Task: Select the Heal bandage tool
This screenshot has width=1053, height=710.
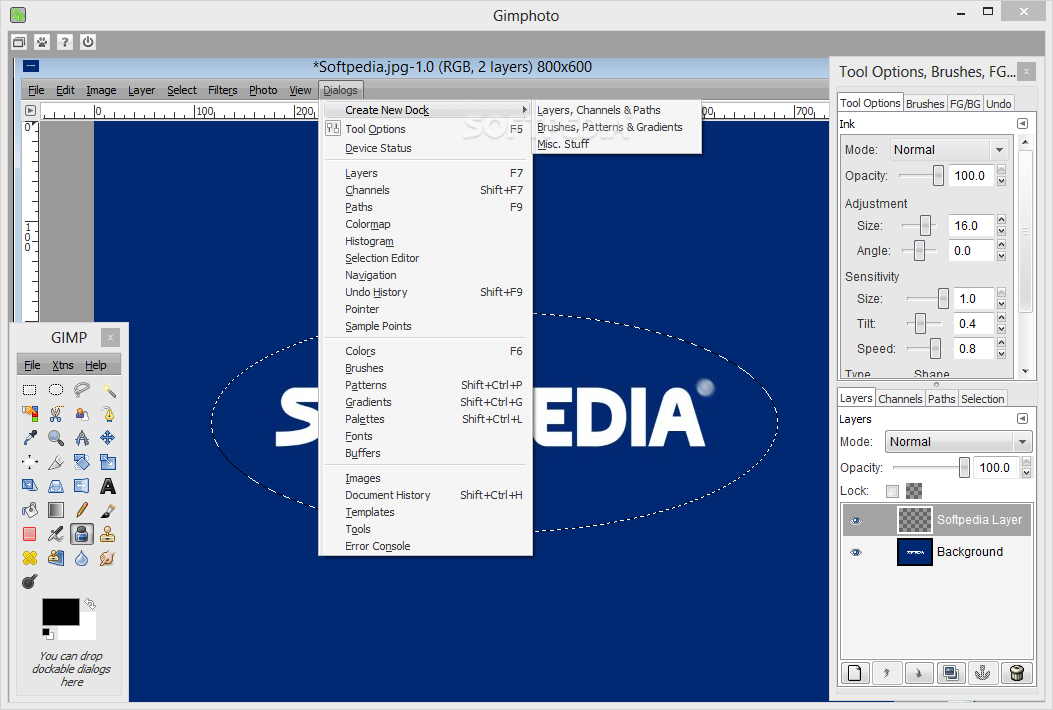Action: click(x=30, y=558)
